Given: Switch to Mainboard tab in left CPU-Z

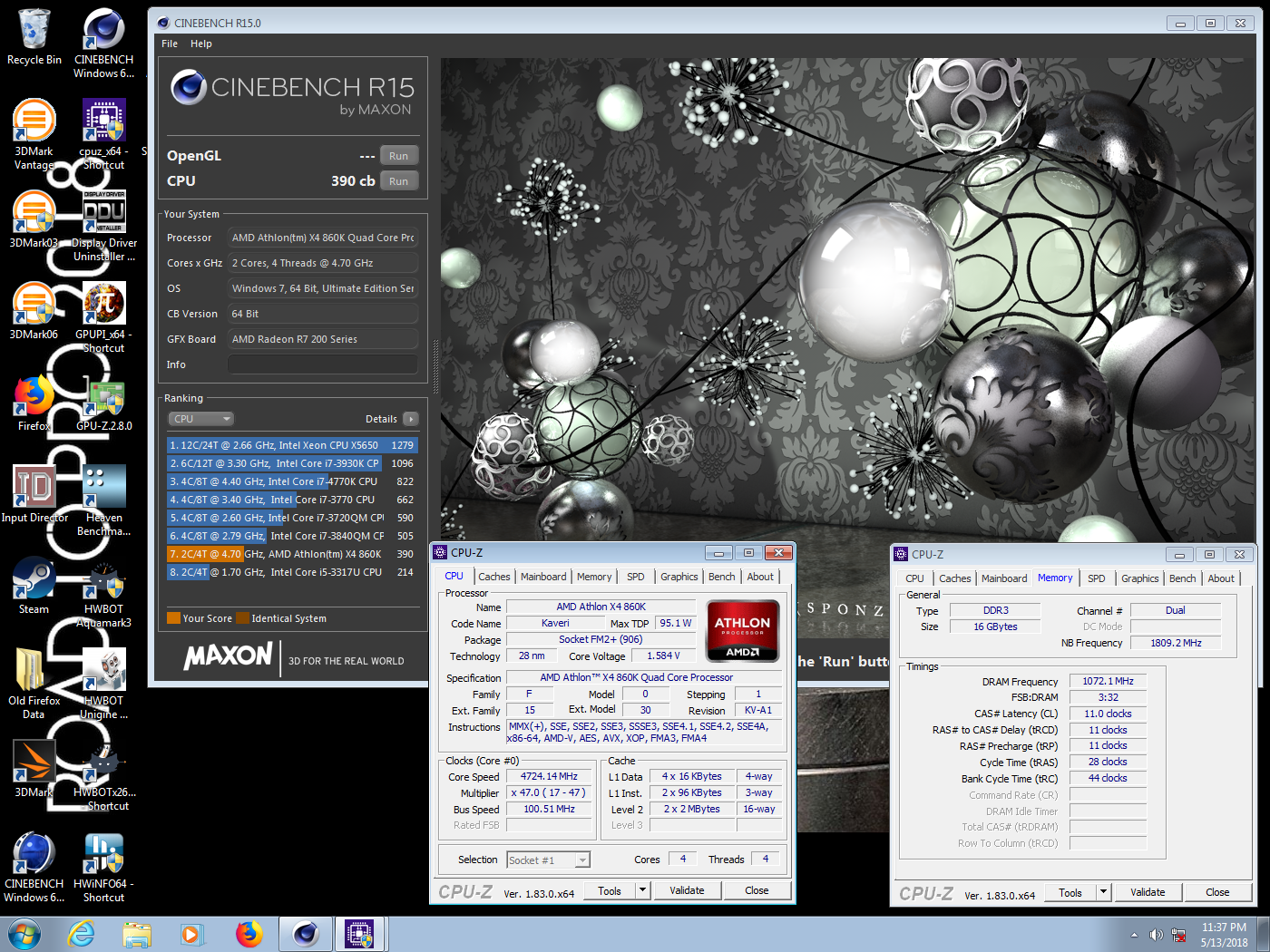Looking at the screenshot, I should (543, 577).
